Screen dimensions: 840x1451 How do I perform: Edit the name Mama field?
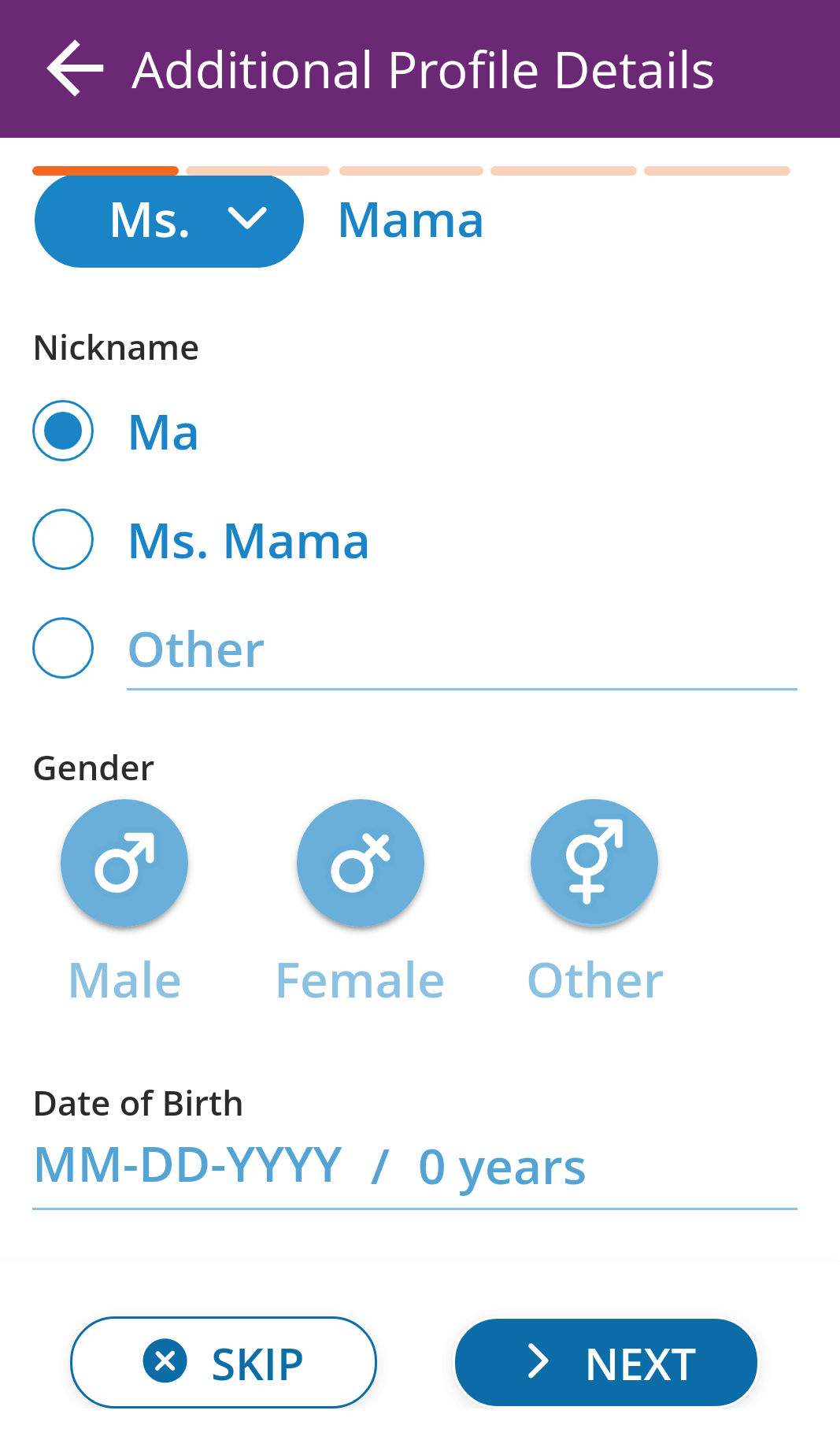[x=410, y=220]
